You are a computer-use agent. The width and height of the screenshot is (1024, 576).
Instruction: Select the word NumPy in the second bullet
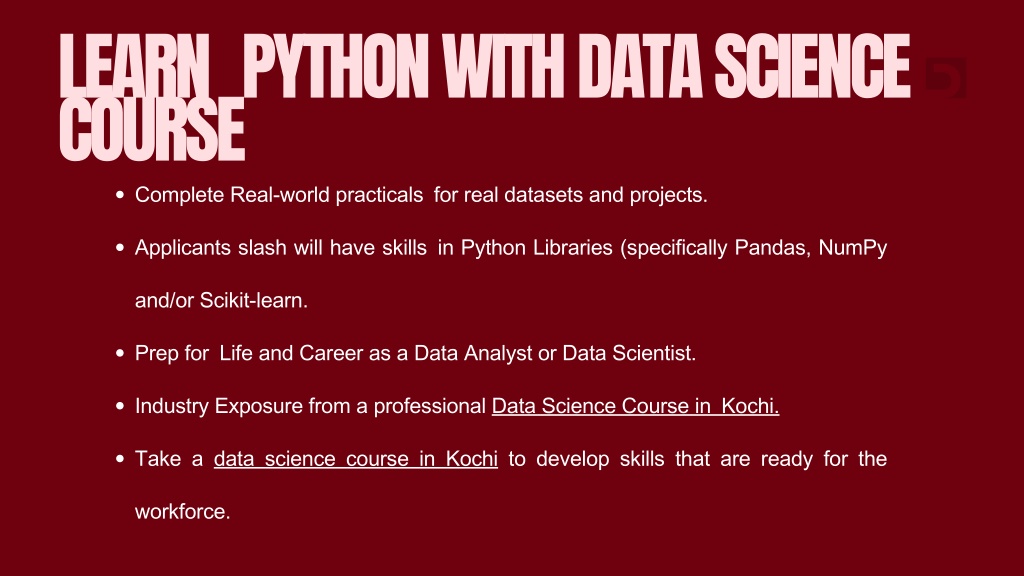tap(853, 248)
